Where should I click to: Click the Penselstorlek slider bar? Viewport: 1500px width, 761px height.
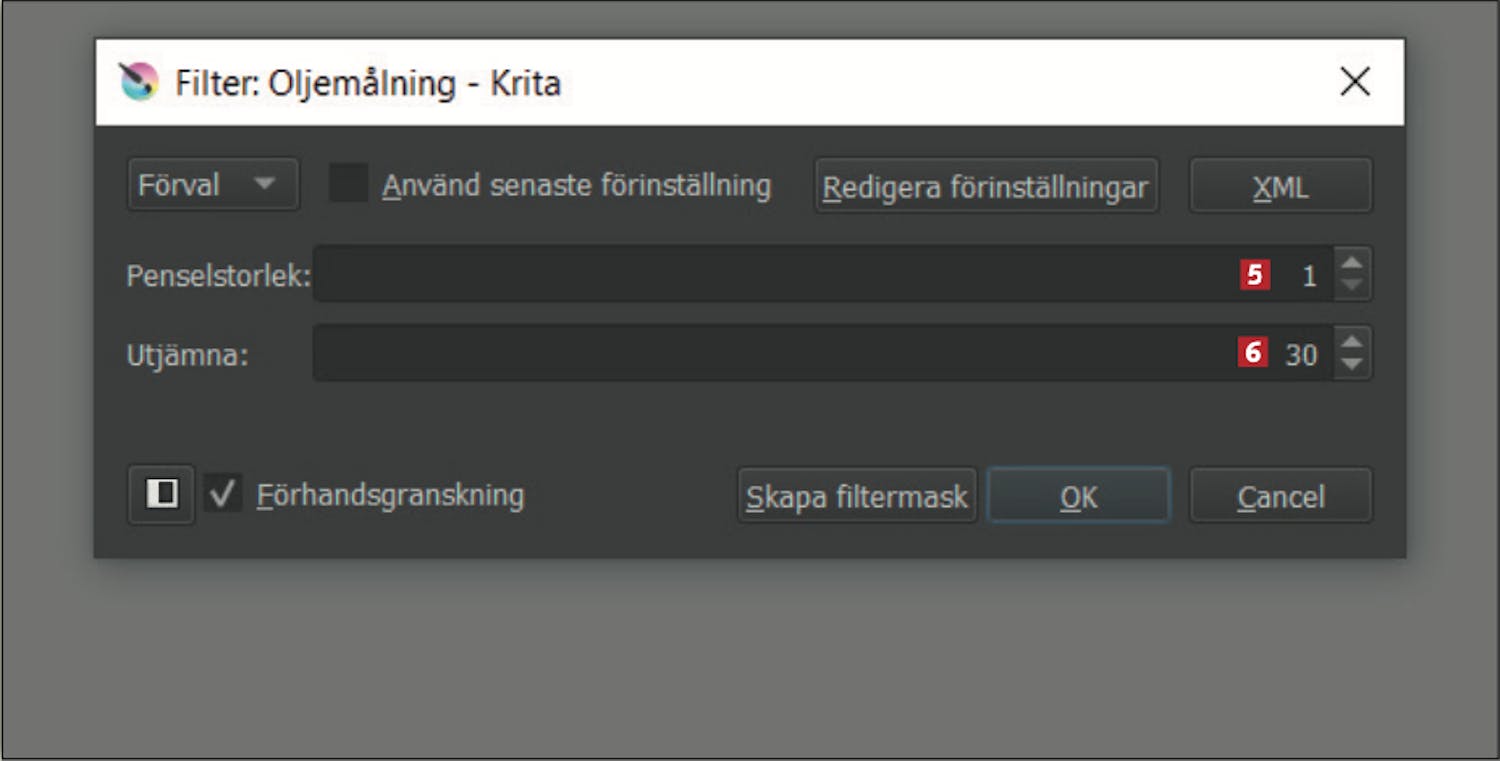(823, 274)
